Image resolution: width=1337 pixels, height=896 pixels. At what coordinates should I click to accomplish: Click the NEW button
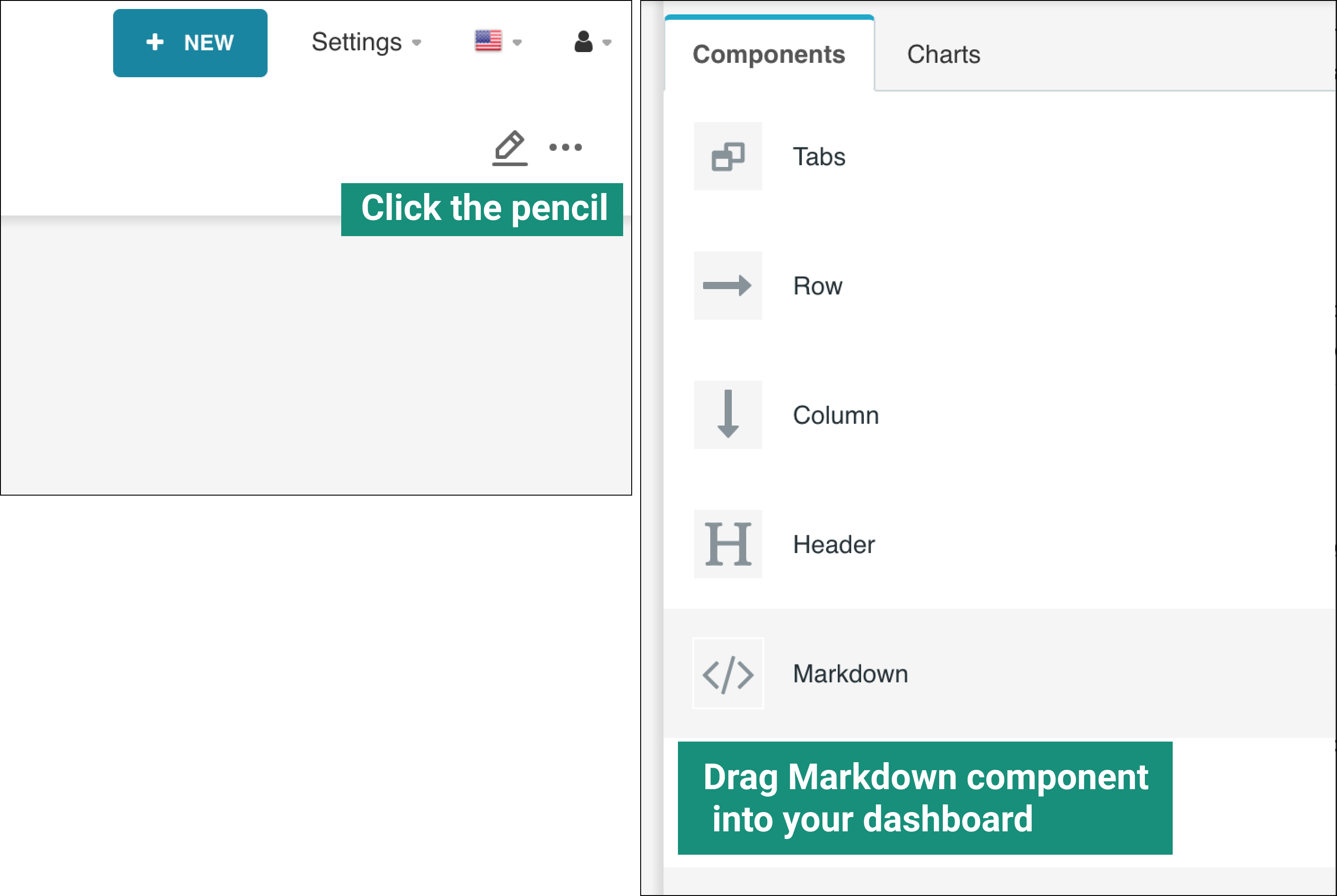tap(190, 42)
